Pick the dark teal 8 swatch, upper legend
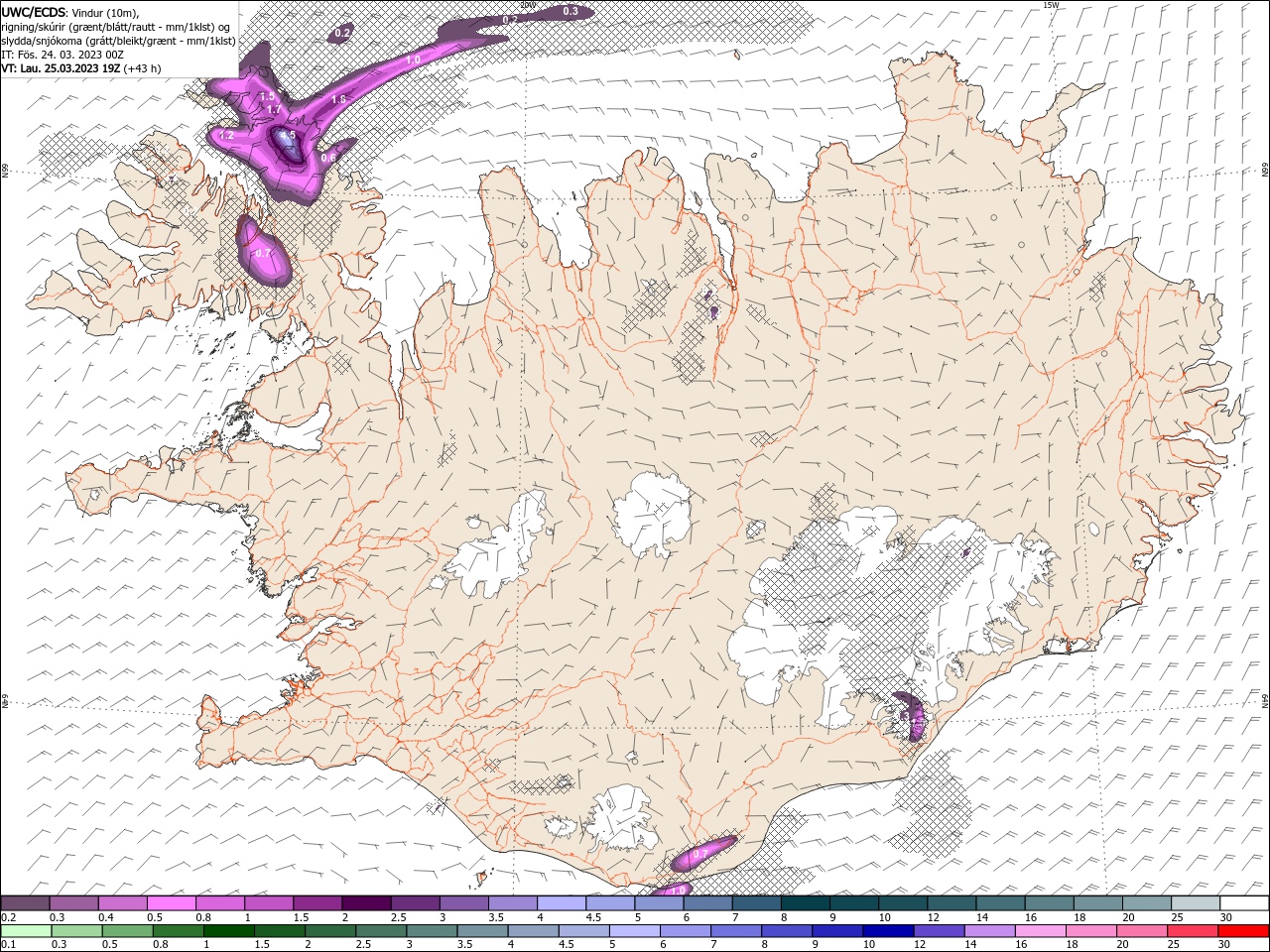Viewport: 1270px width, 952px height. click(804, 903)
